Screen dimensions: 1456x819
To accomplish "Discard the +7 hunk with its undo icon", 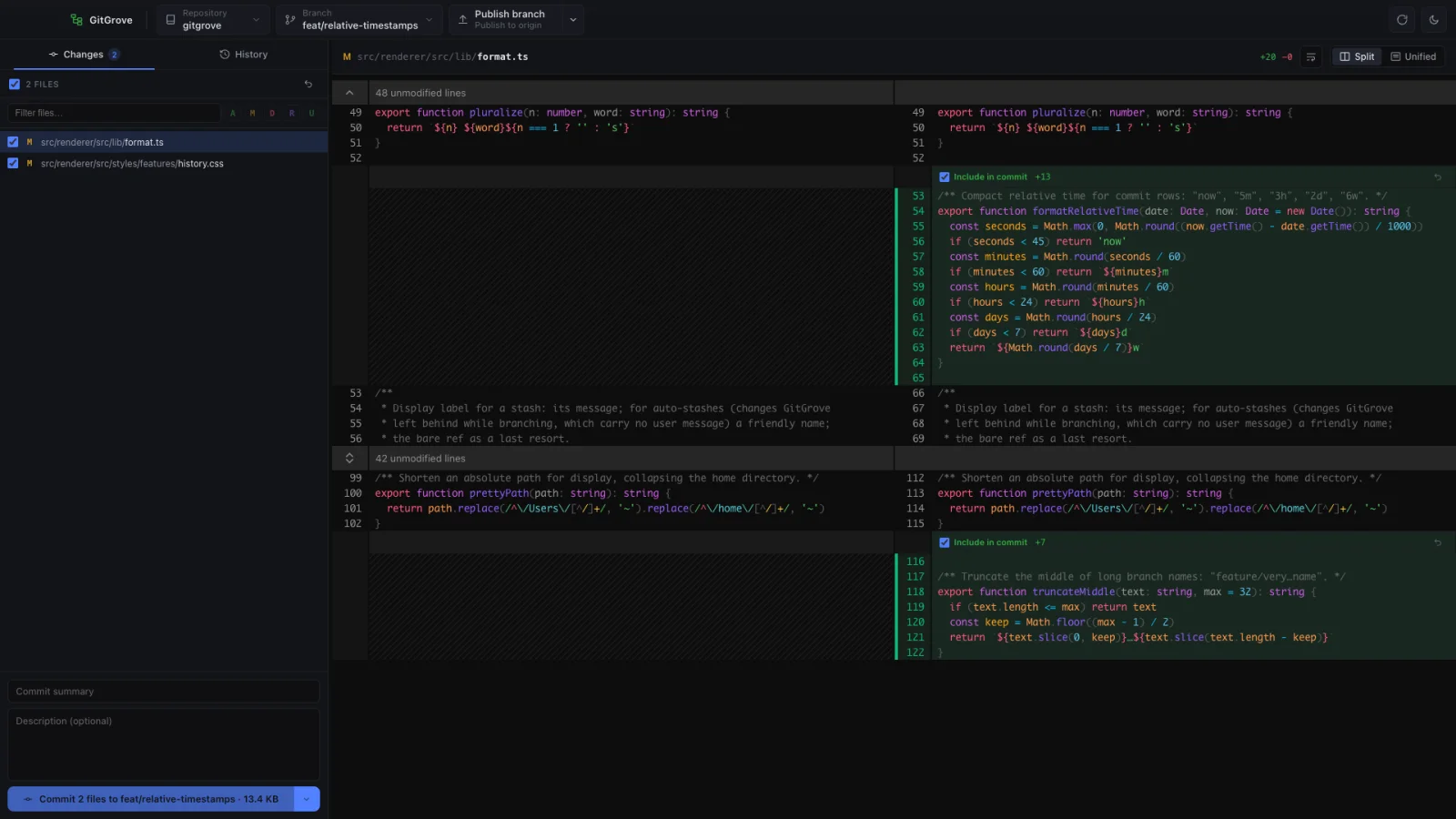I will click(x=1438, y=542).
